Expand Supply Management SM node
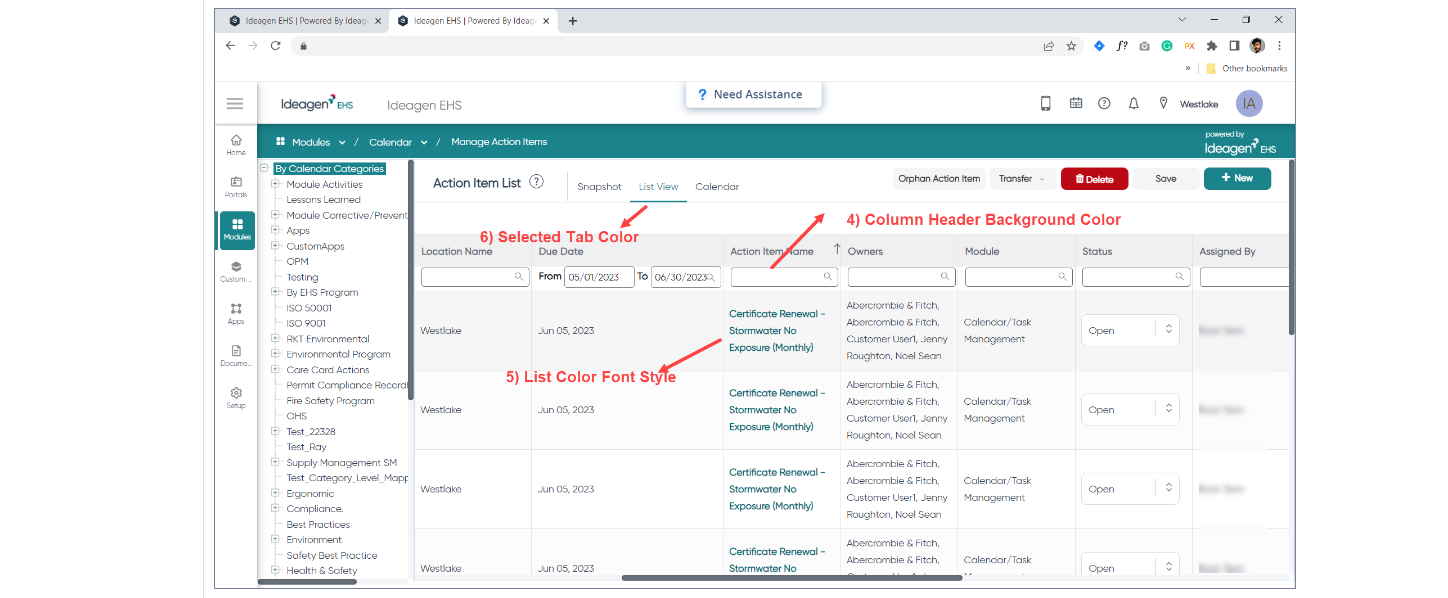Viewport: 1448px width, 598px height. (x=276, y=462)
